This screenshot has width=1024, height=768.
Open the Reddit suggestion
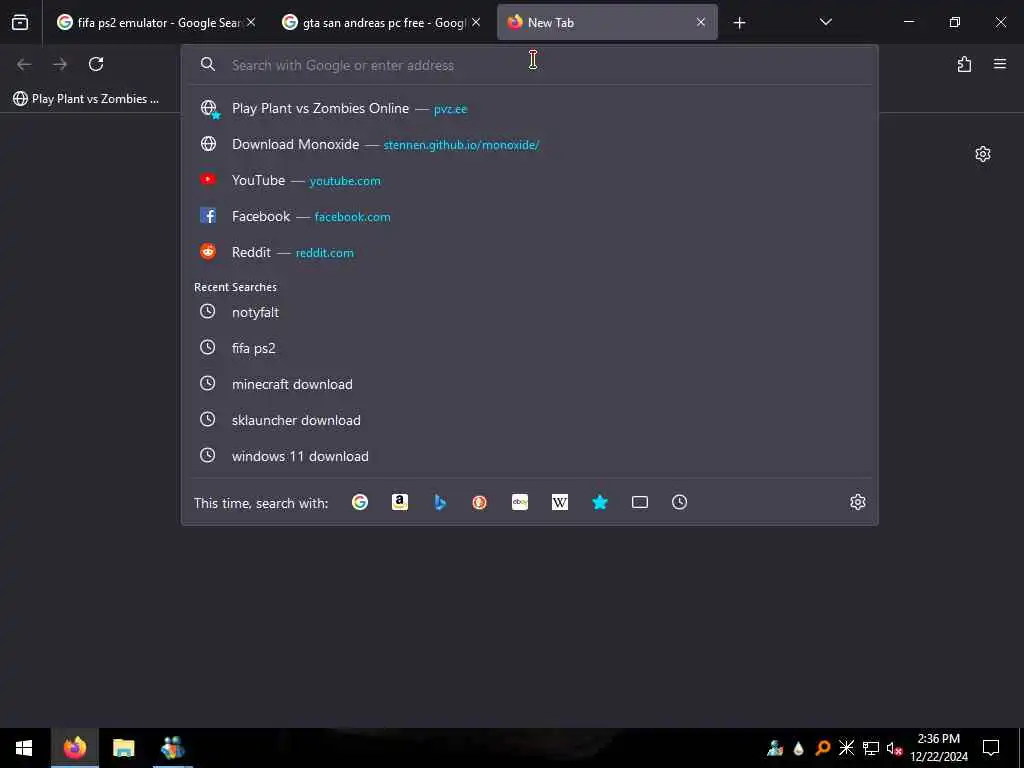[x=529, y=252]
